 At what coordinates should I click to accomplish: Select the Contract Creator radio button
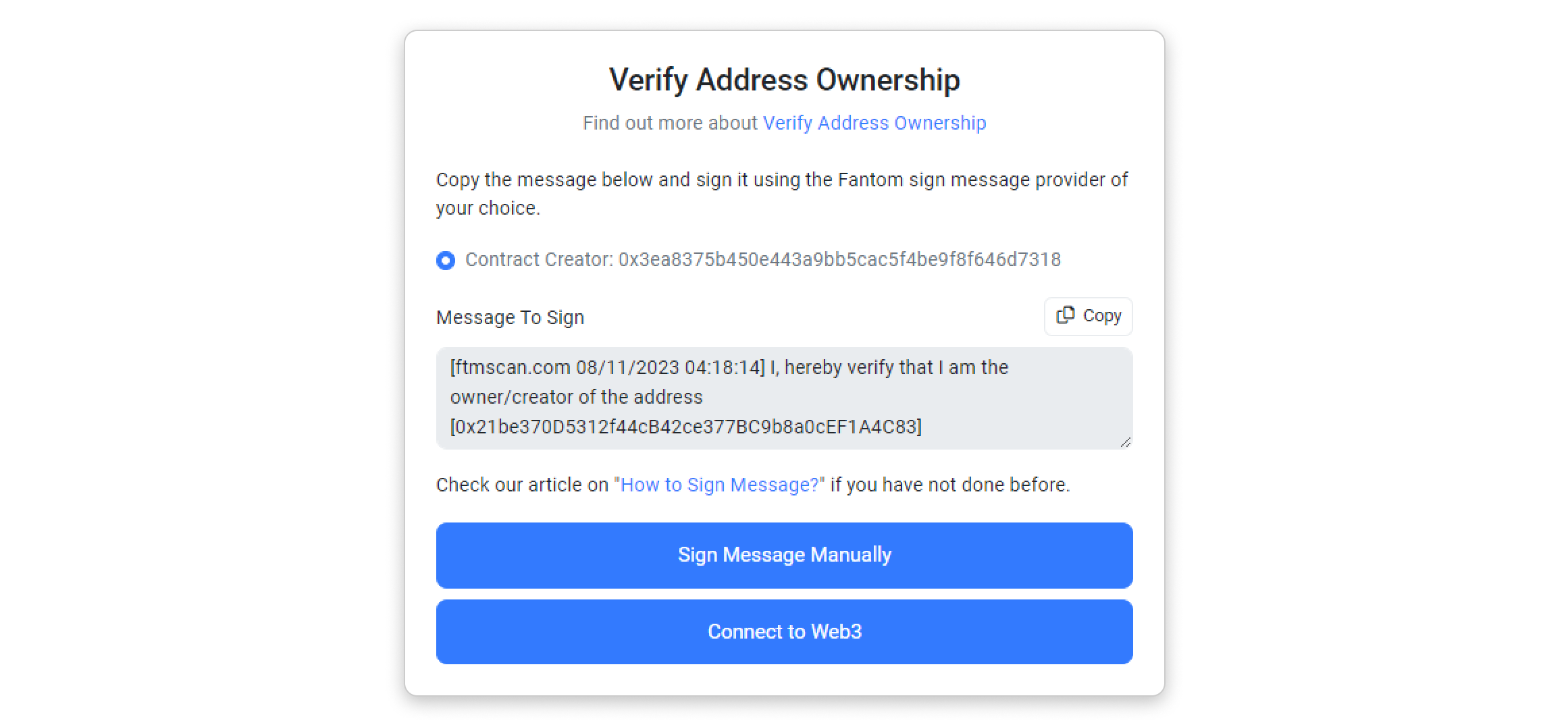click(446, 261)
